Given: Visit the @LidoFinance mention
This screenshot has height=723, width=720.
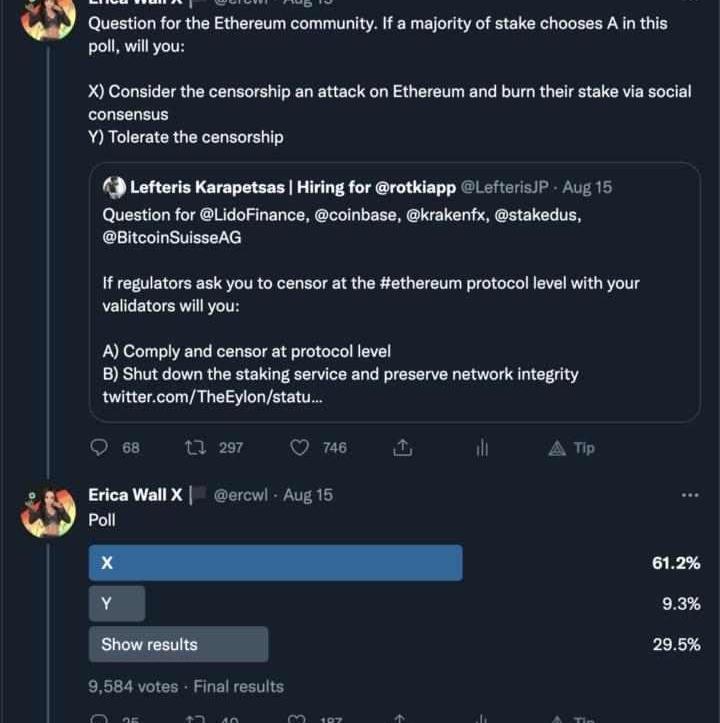Looking at the screenshot, I should pyautogui.click(x=254, y=215).
